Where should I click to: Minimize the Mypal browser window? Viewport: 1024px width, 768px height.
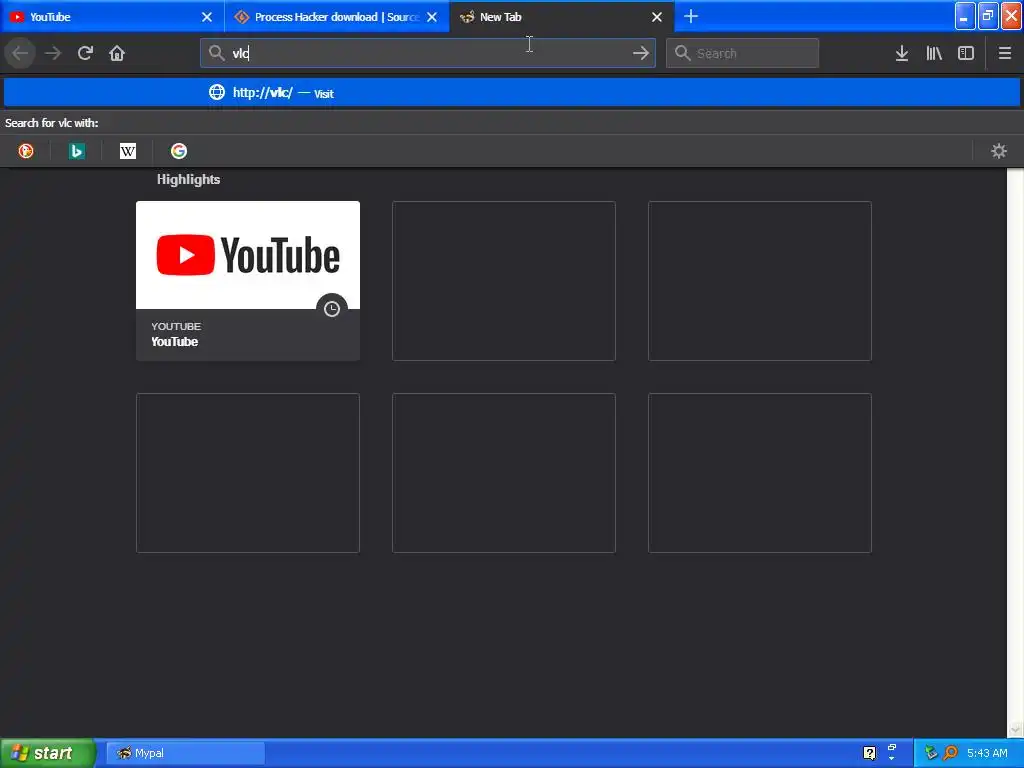pyautogui.click(x=965, y=16)
